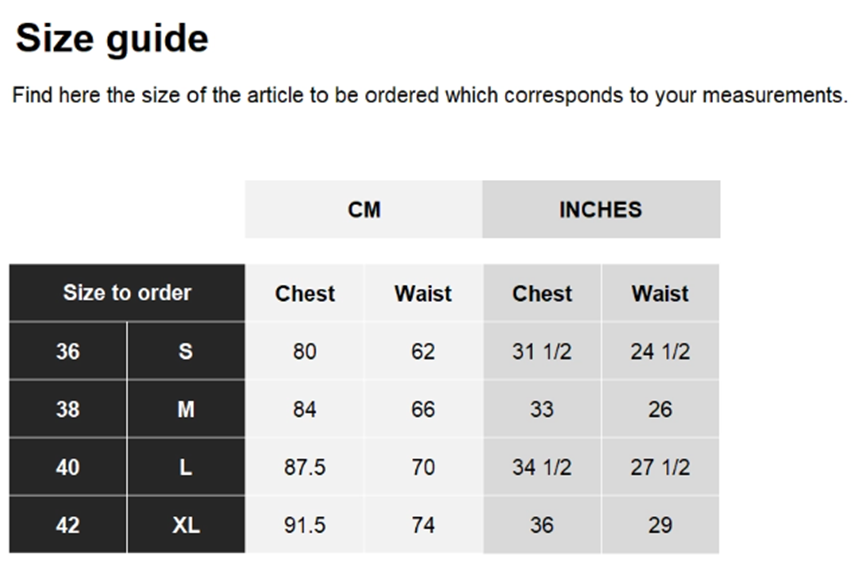Viewport: 867px width, 580px height.
Task: Click the Waist header under INCHES
Action: (660, 294)
